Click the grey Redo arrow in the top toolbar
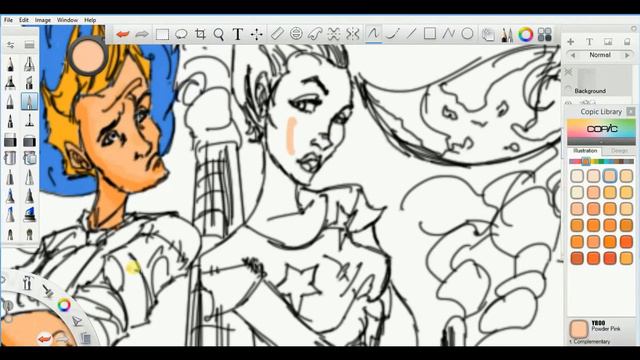The width and height of the screenshot is (640, 360). coord(142,34)
